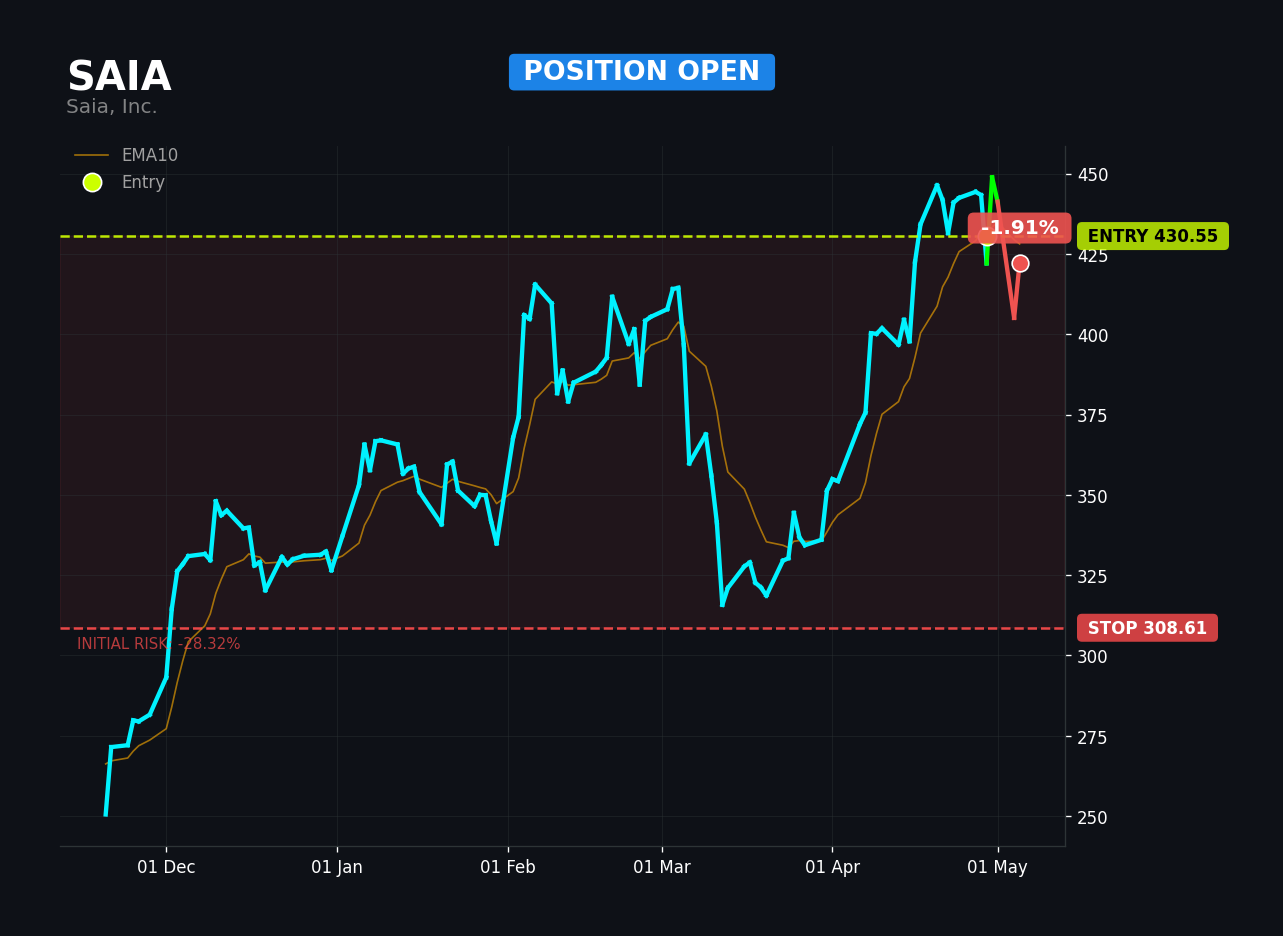This screenshot has height=936, width=1283.
Task: Click the Entry legend text
Action: (143, 183)
